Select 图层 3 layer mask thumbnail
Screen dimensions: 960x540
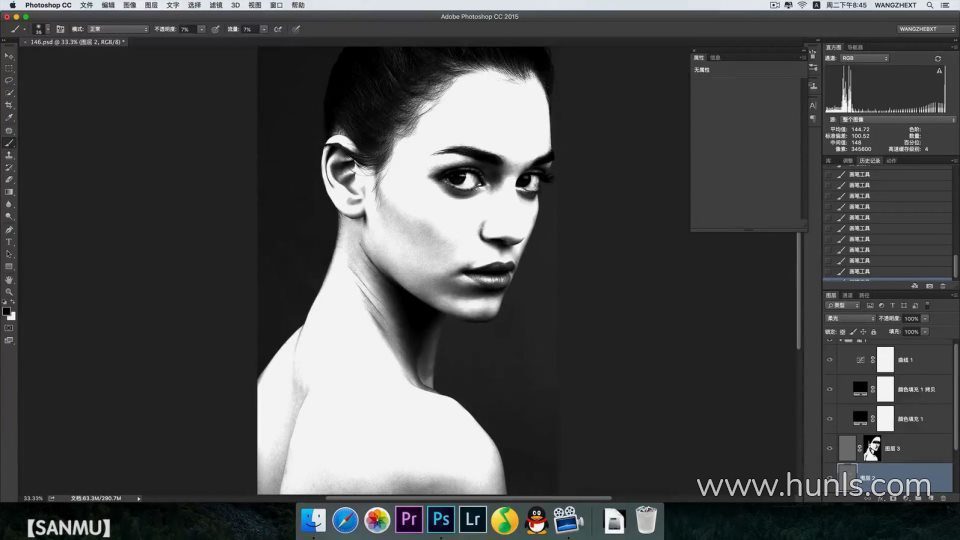click(871, 448)
